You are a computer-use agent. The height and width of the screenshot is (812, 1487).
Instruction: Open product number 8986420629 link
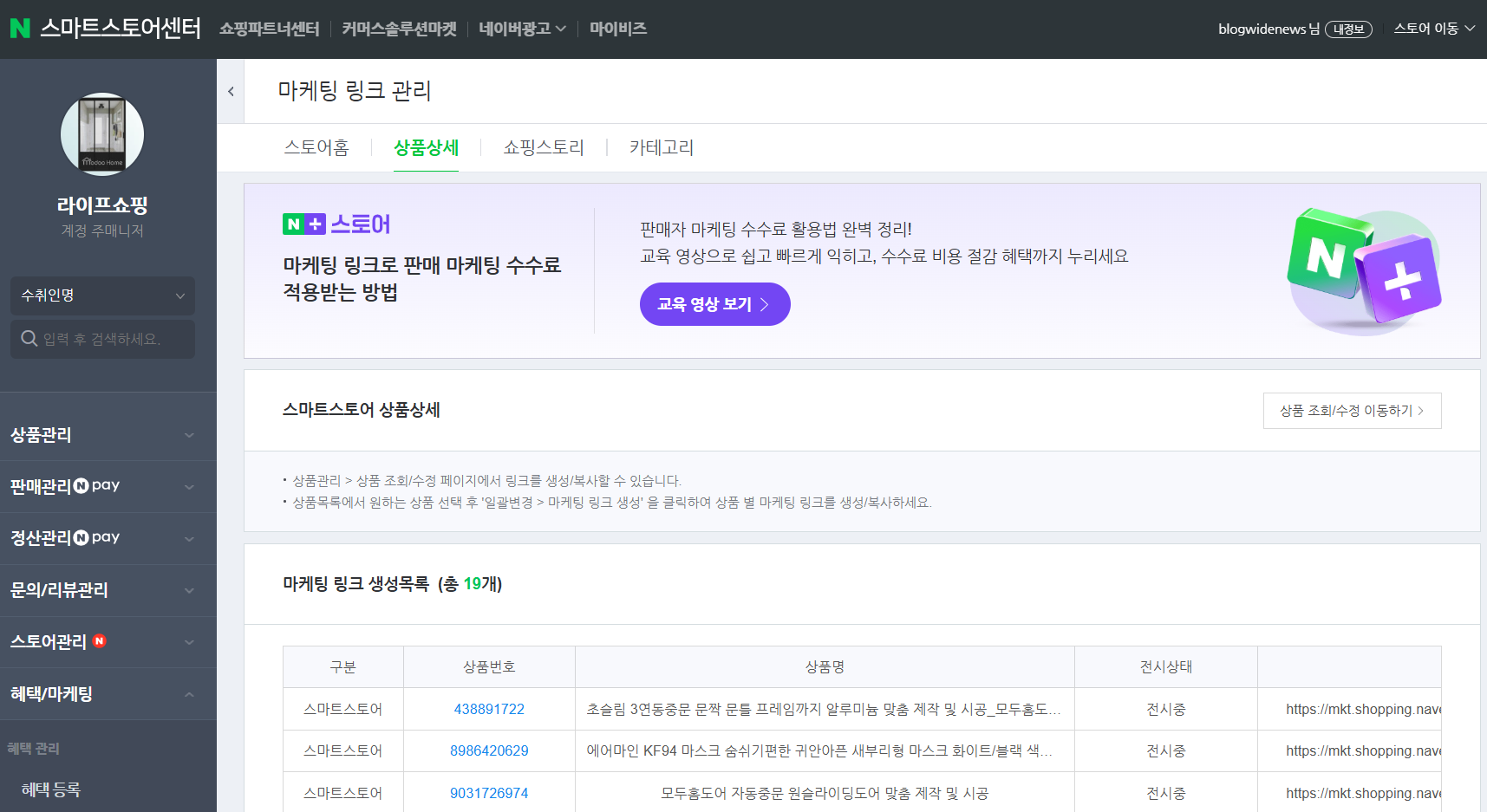[x=489, y=750]
